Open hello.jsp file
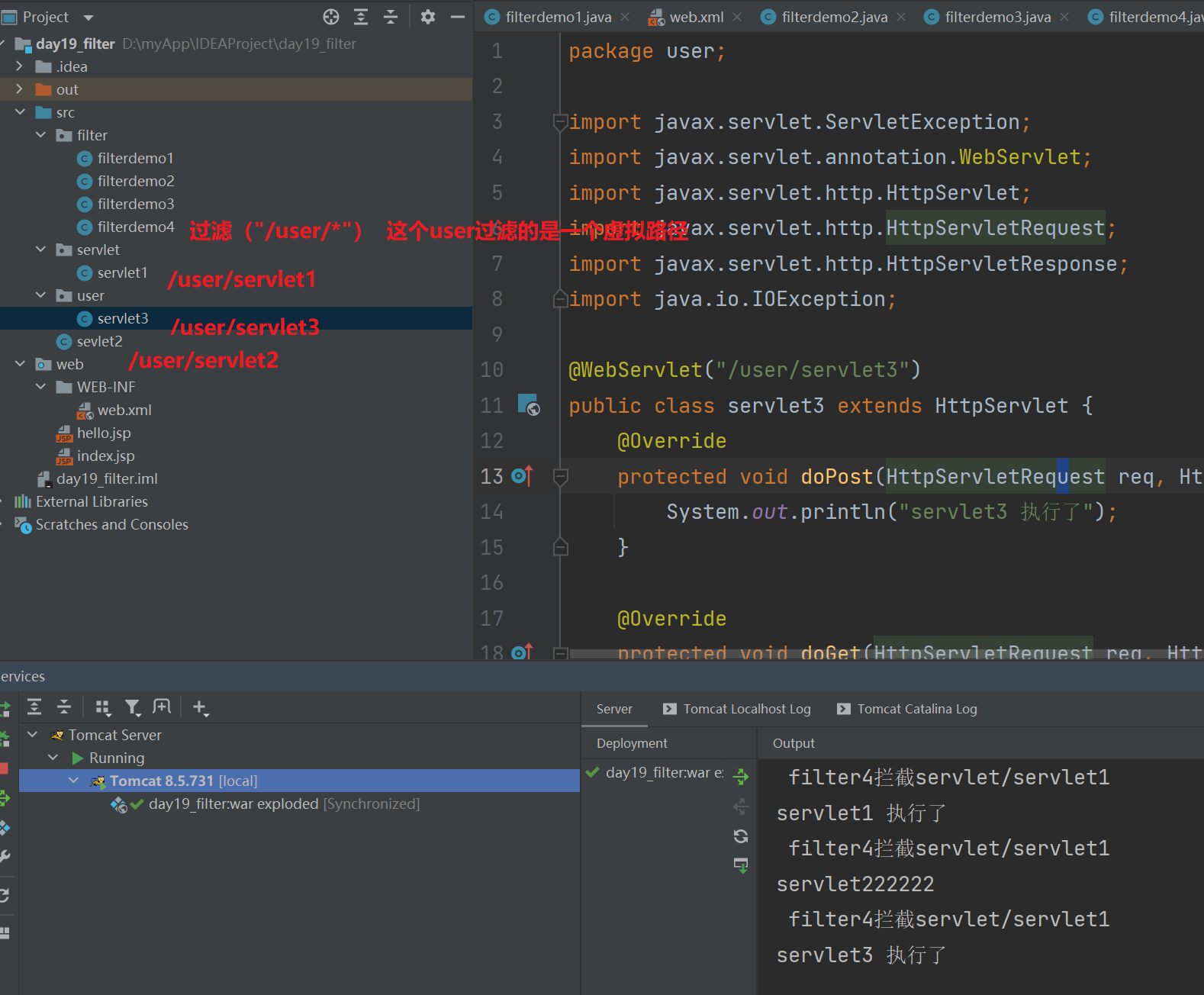The image size is (1204, 995). [103, 433]
